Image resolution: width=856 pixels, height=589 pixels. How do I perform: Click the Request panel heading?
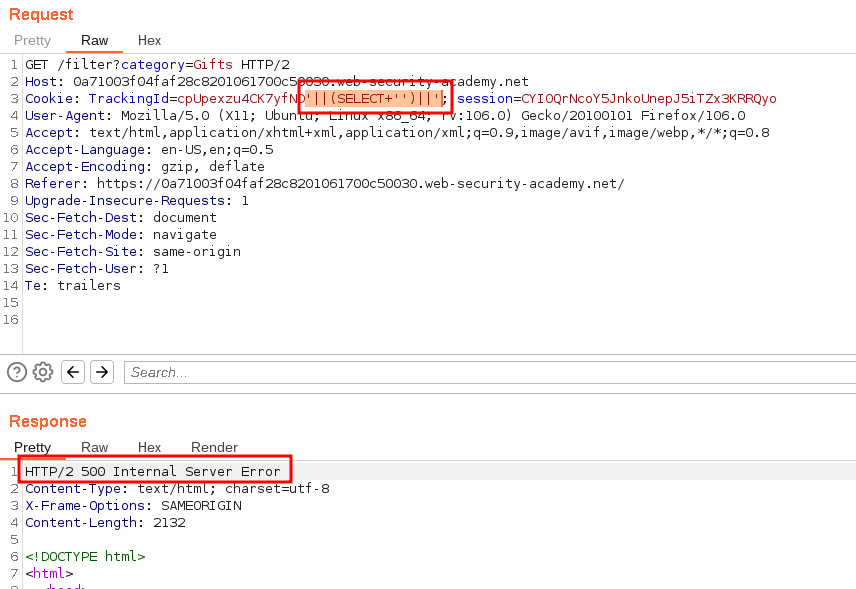click(41, 14)
